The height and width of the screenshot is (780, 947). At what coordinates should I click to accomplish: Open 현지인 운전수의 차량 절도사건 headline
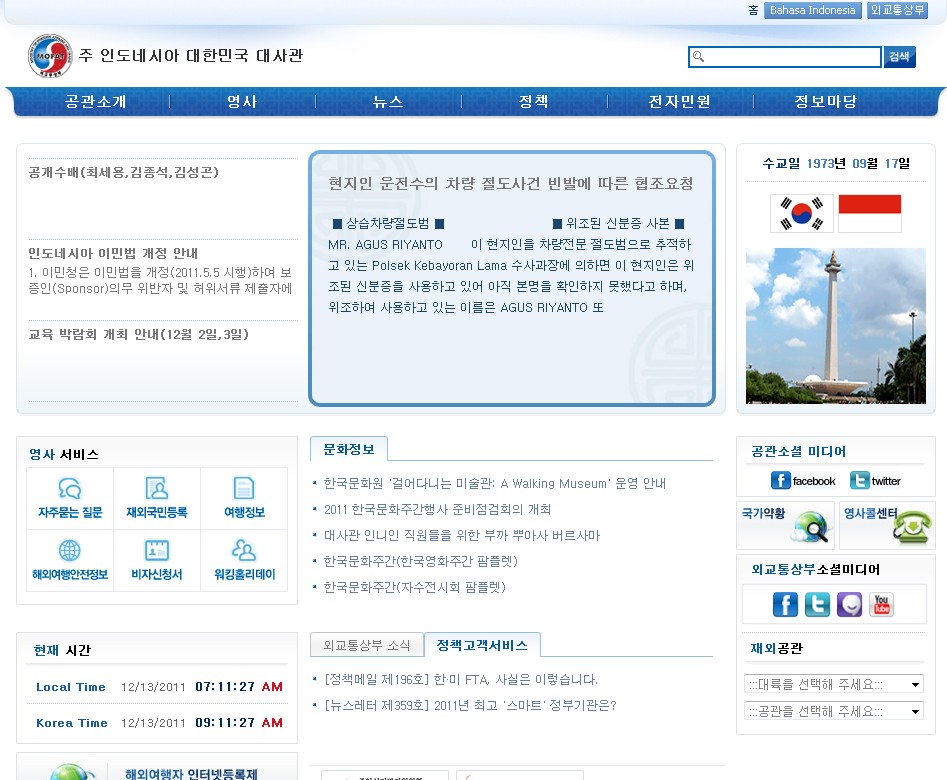[510, 183]
